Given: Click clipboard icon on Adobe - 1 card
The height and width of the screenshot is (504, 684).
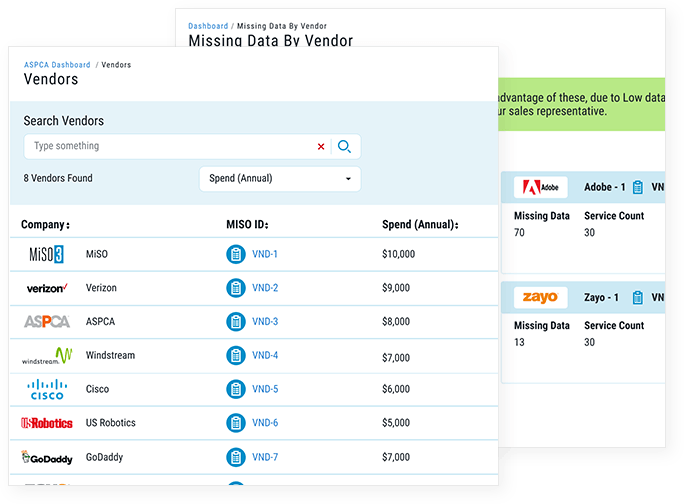Looking at the screenshot, I should [638, 187].
